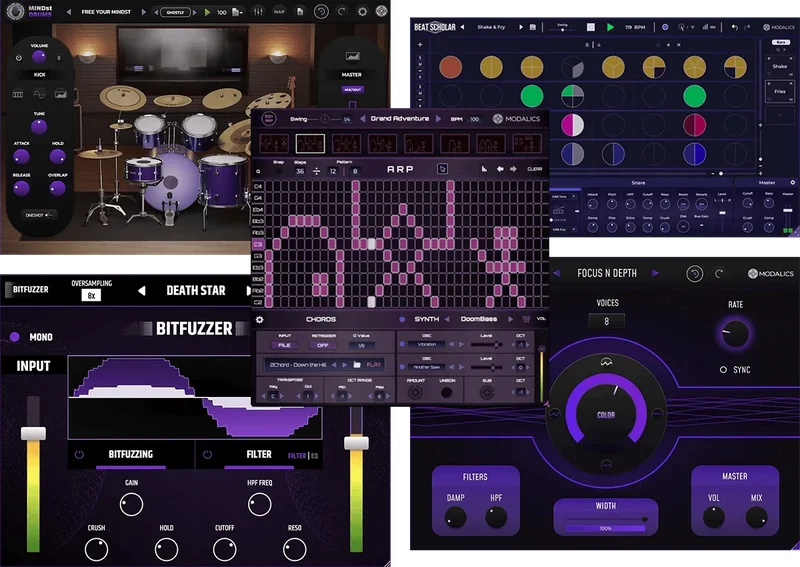Enable SYNC in Focus N Depth
This screenshot has width=800, height=567.
(723, 369)
